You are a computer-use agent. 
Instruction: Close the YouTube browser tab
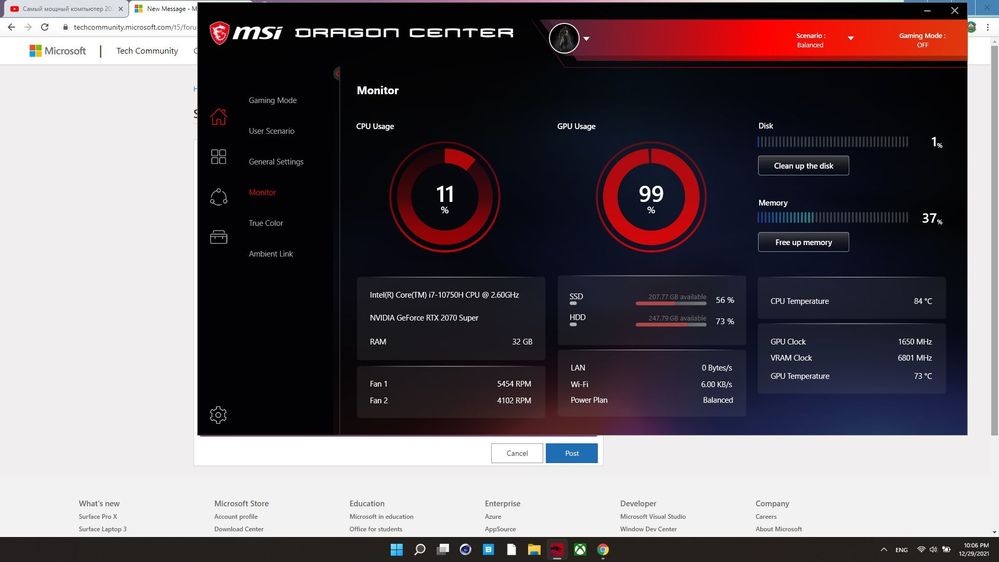[120, 9]
